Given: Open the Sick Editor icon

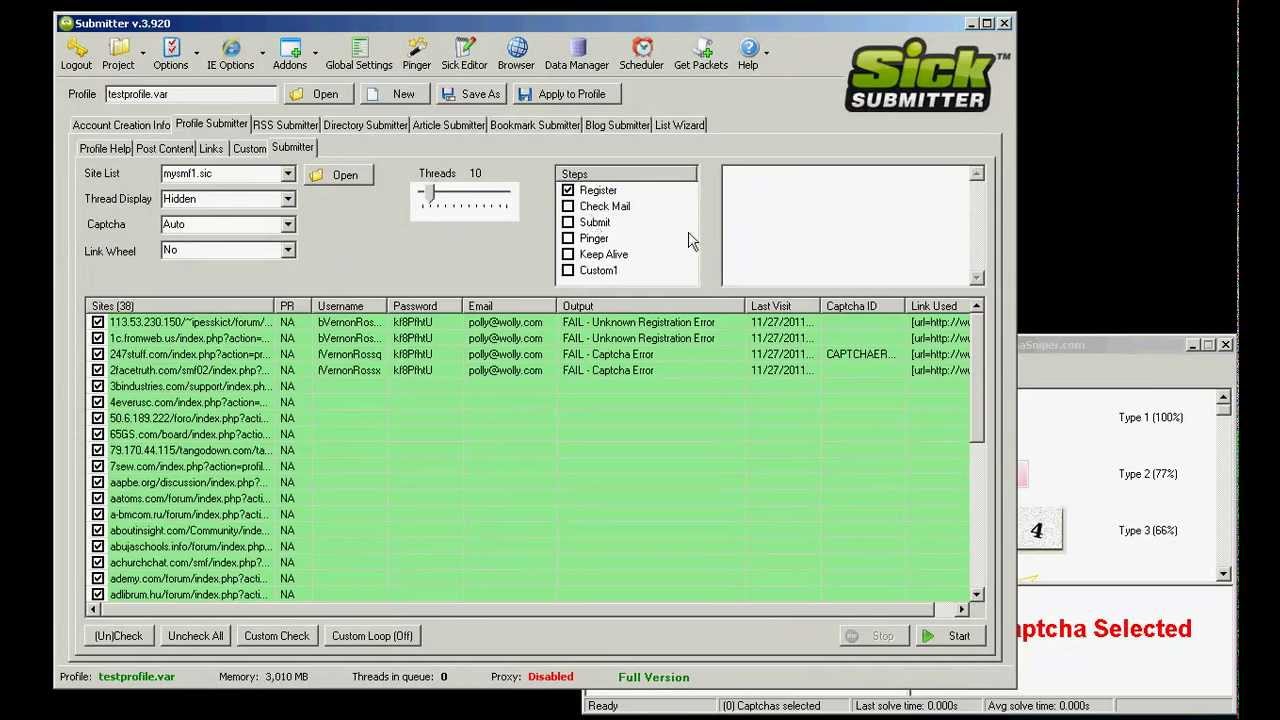Looking at the screenshot, I should click(x=464, y=54).
